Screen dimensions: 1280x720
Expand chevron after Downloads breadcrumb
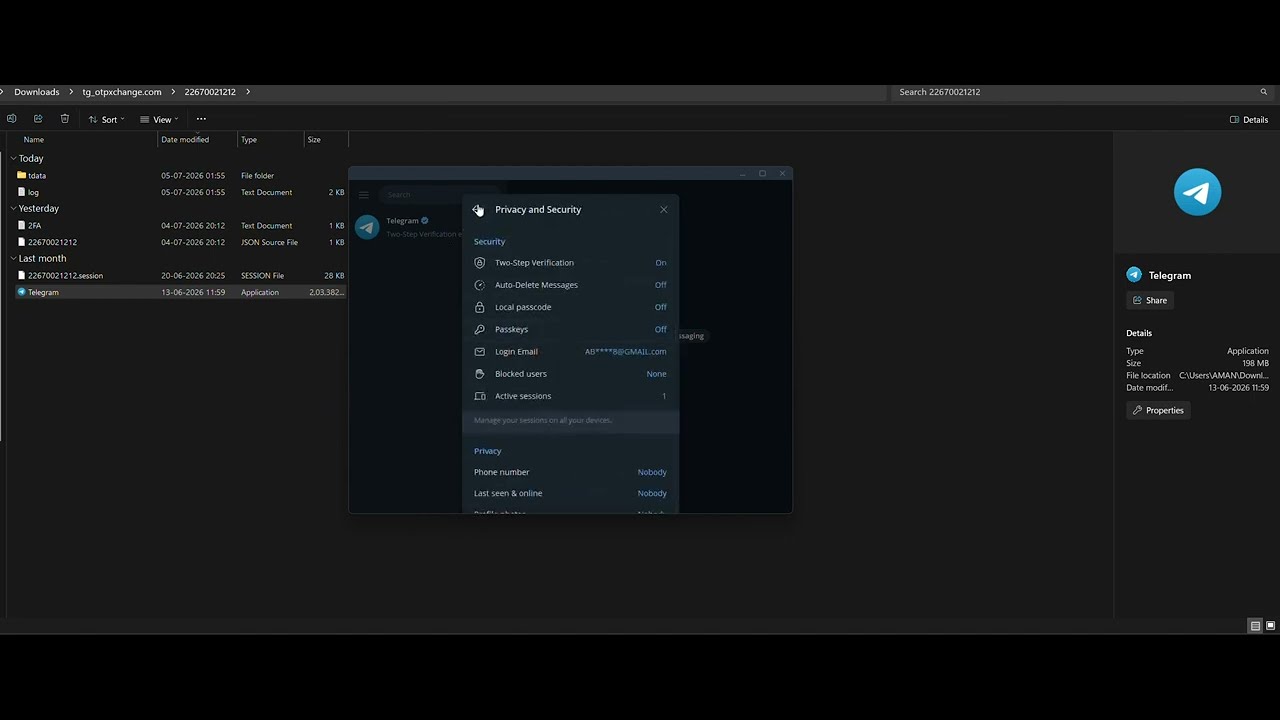pos(72,92)
